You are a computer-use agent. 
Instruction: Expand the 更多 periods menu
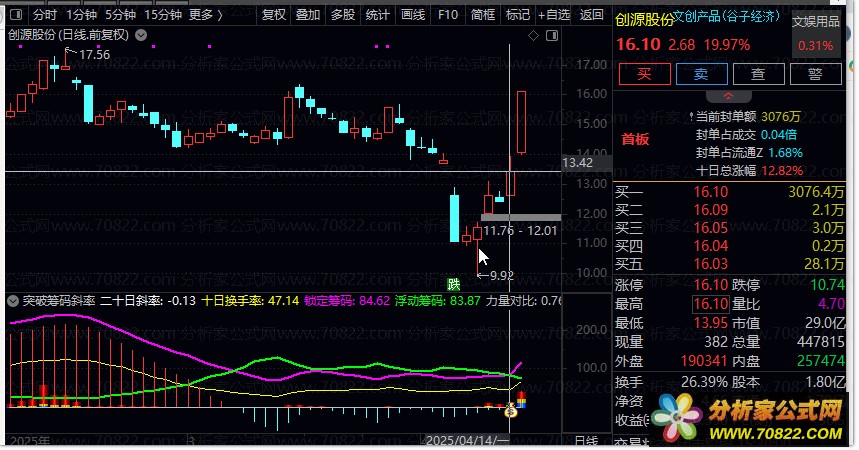point(205,15)
